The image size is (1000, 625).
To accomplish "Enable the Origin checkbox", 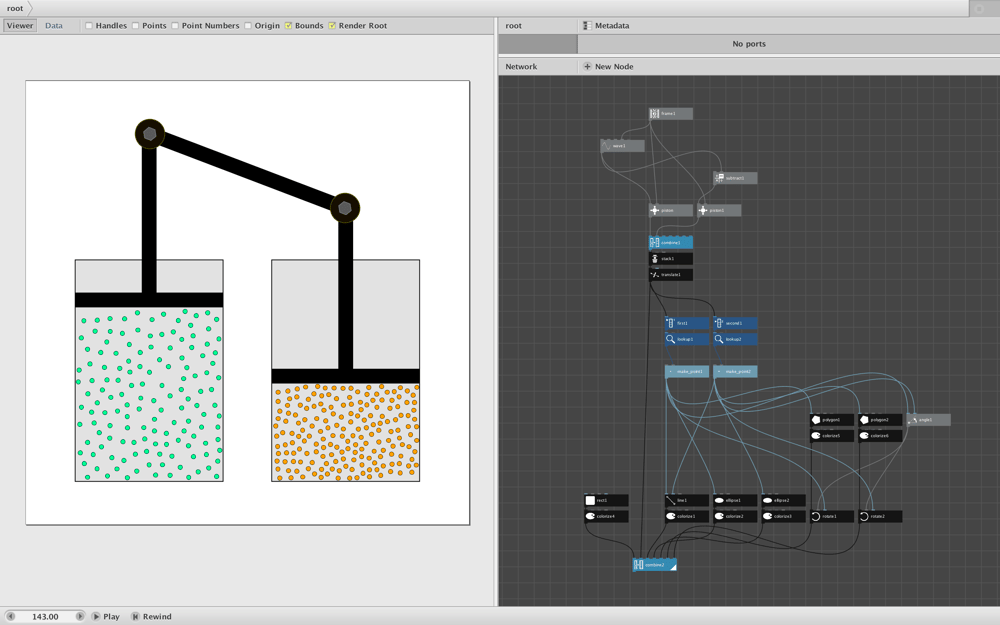I will tap(248, 26).
